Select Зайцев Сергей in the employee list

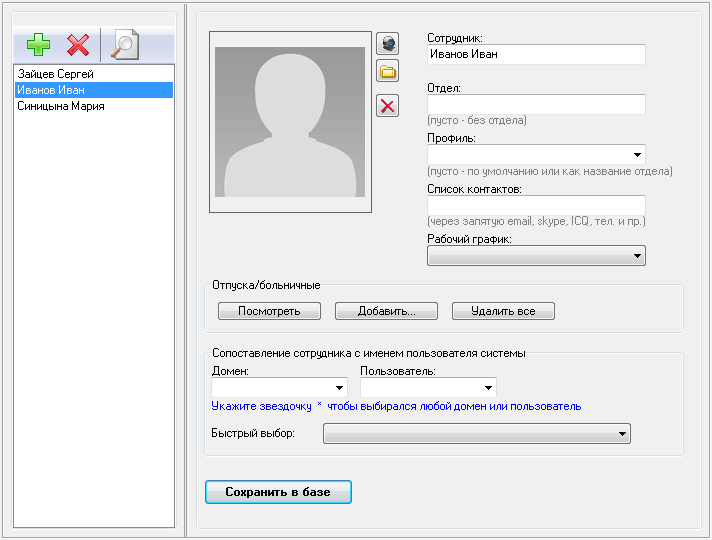tap(56, 74)
